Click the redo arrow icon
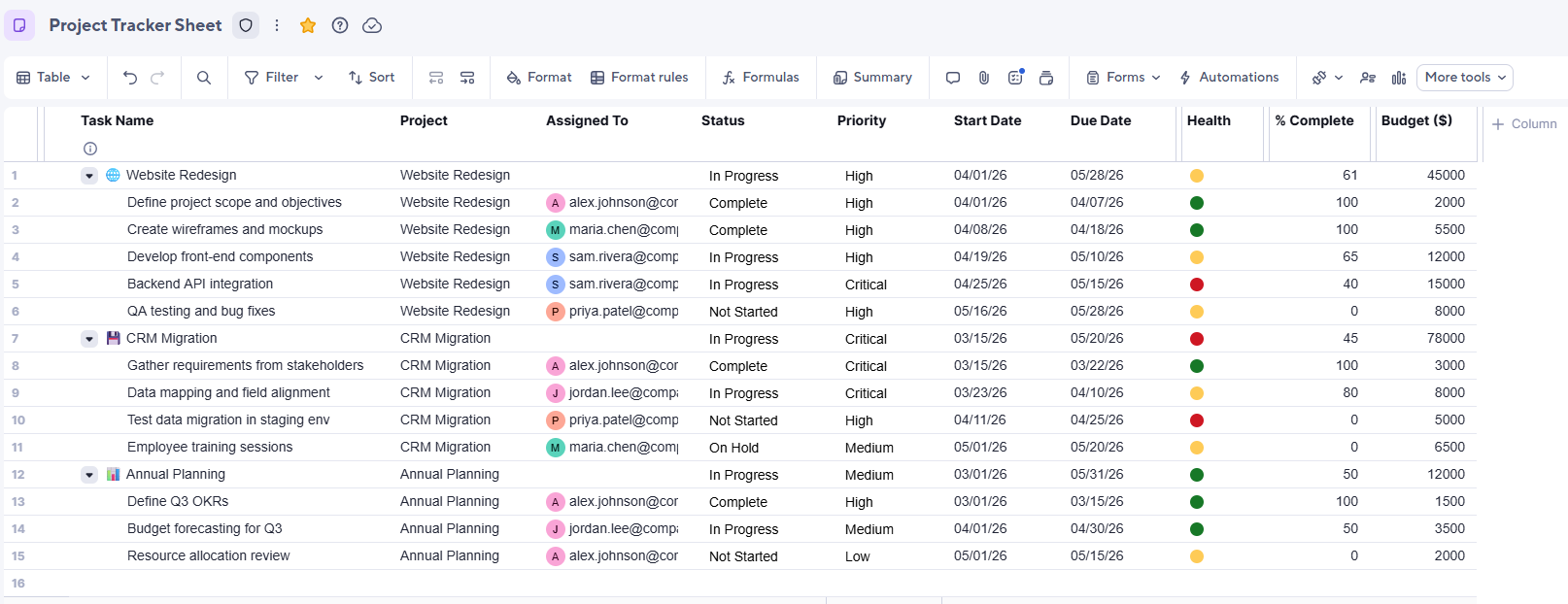The height and width of the screenshot is (604, 1568). coord(157,78)
